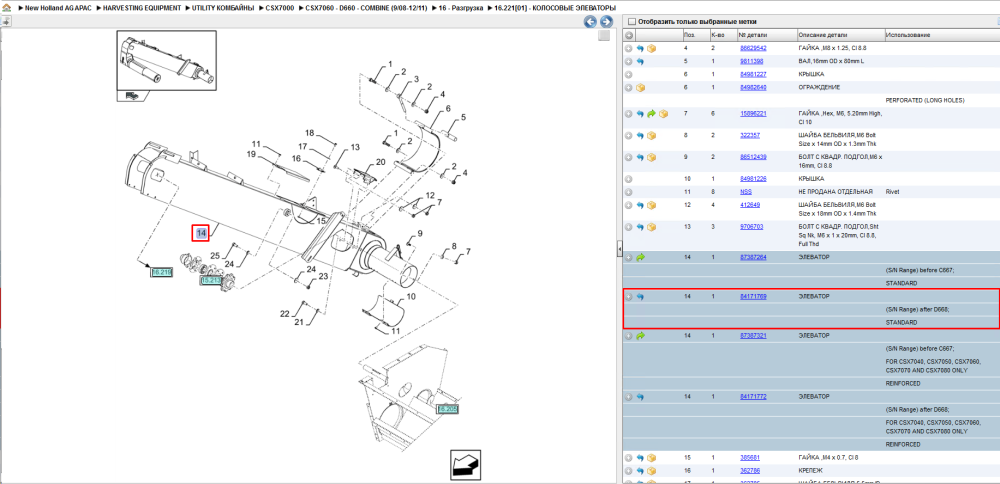Open the NSS part link
The height and width of the screenshot is (484, 1000).
pyautogui.click(x=746, y=192)
